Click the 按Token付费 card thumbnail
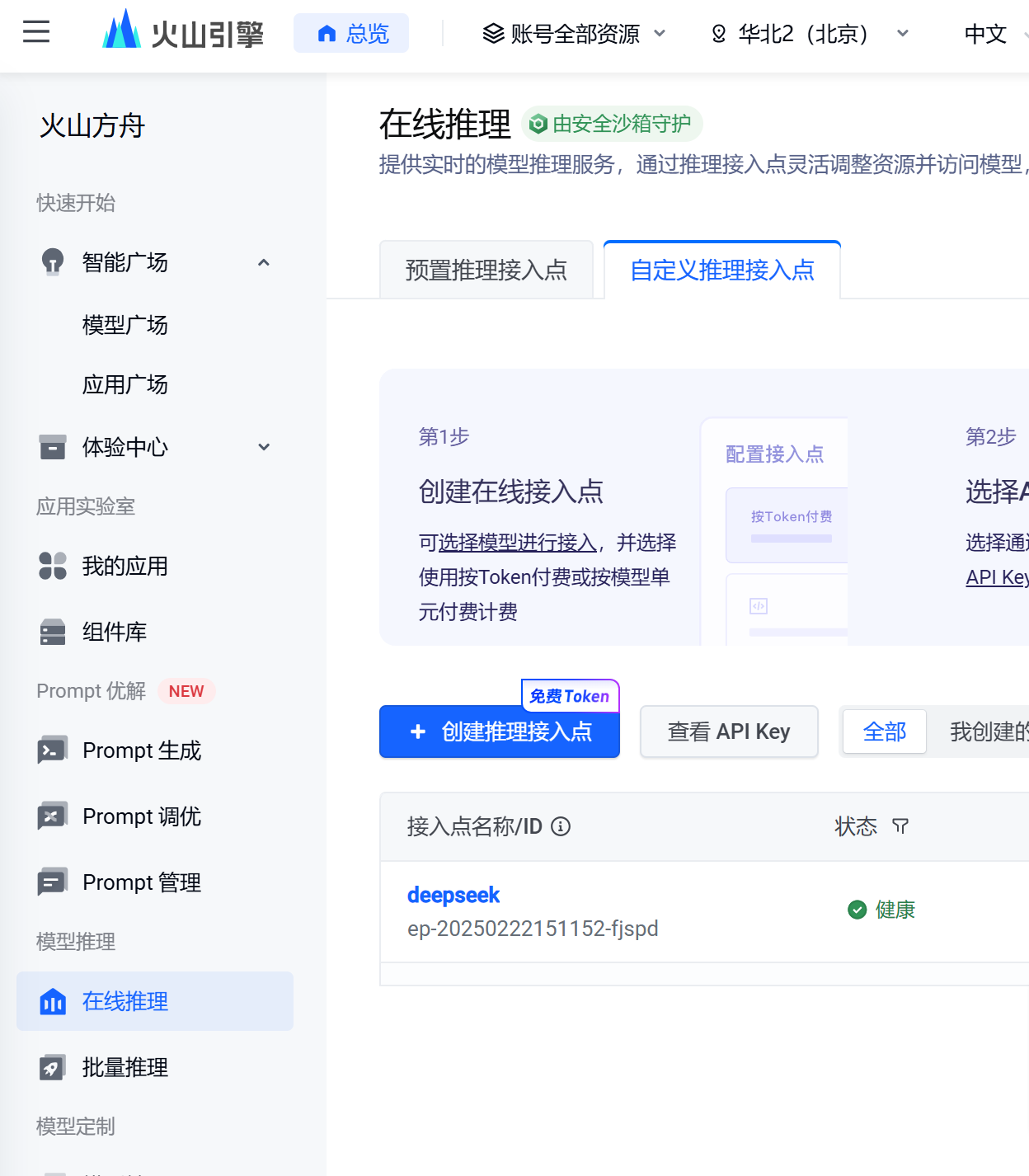 click(787, 525)
